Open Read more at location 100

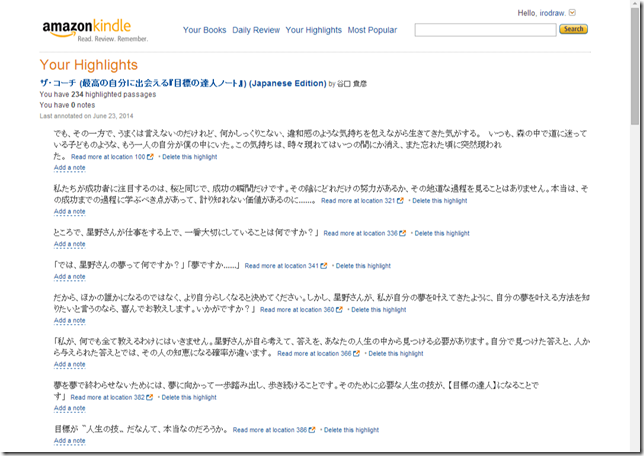pyautogui.click(x=108, y=157)
